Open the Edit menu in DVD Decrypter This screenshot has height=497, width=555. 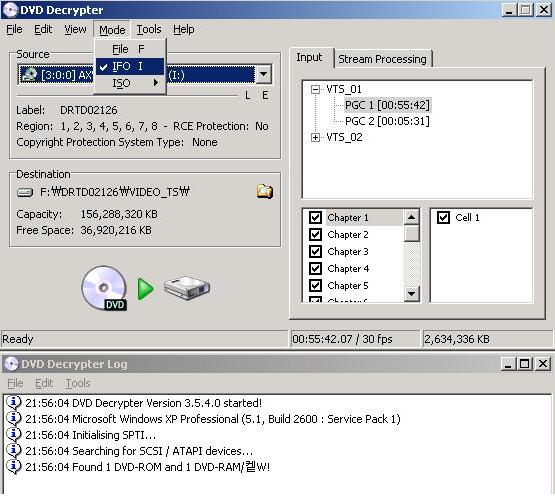(x=43, y=29)
